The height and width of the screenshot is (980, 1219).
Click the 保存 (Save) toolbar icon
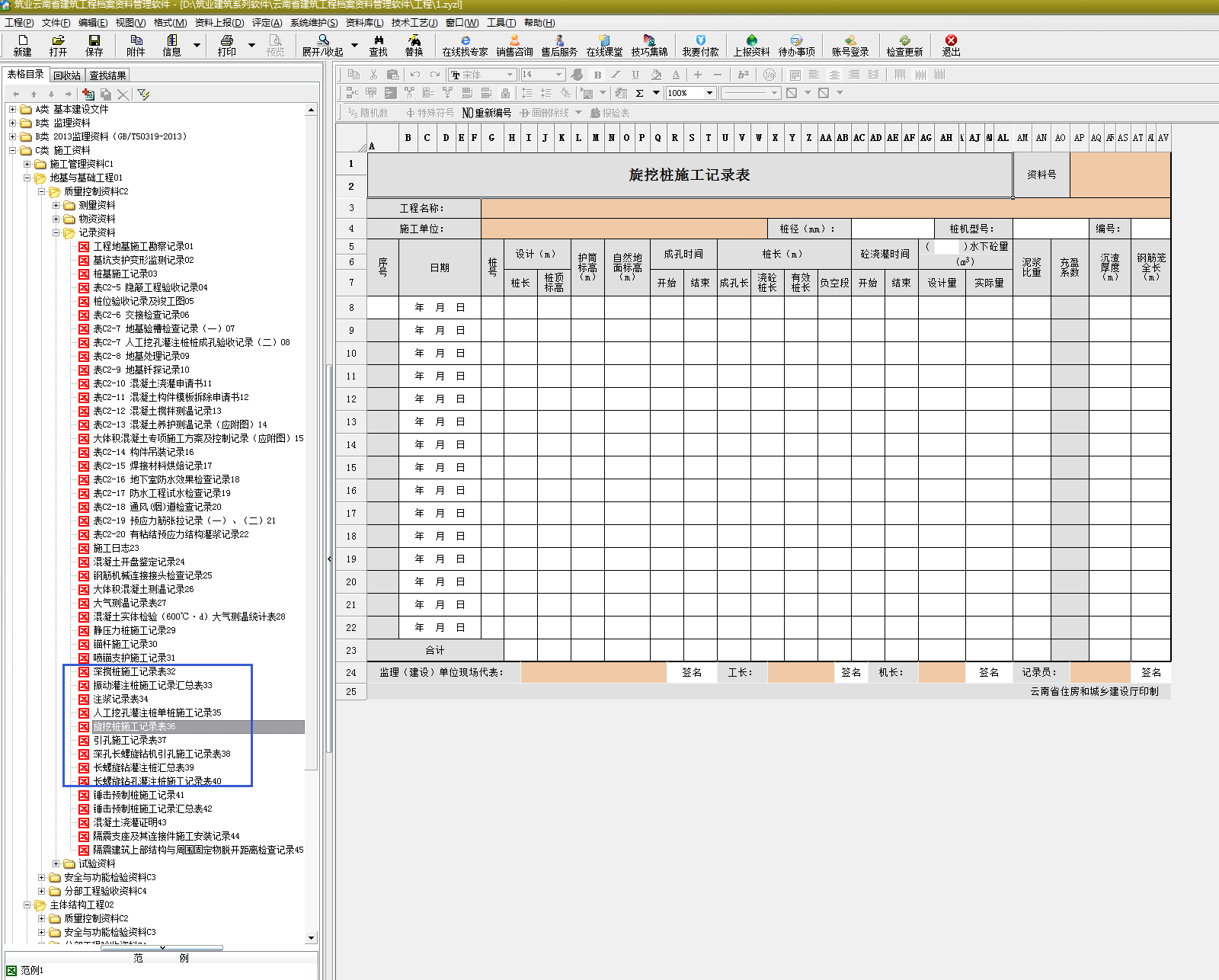point(94,46)
